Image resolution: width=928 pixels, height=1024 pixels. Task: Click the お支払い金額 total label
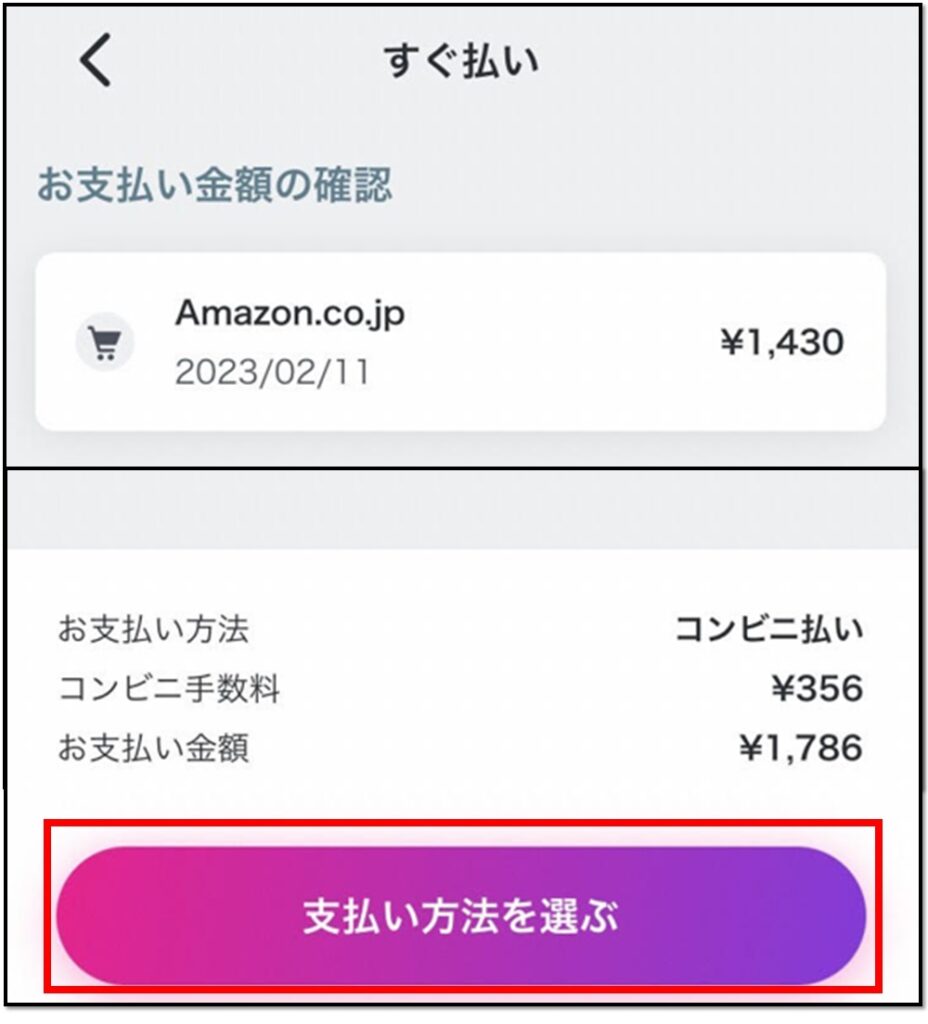[153, 748]
